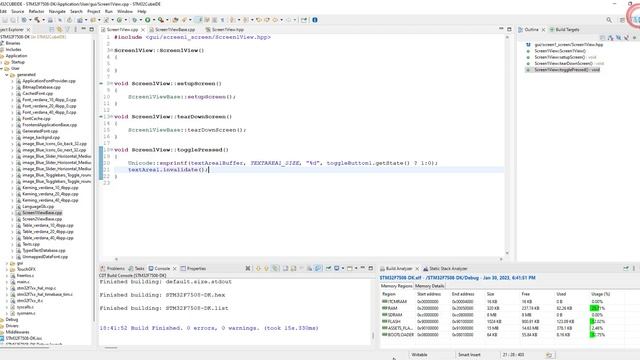
Task: Select main.c in Project Explorer
Action: pos(22,282)
